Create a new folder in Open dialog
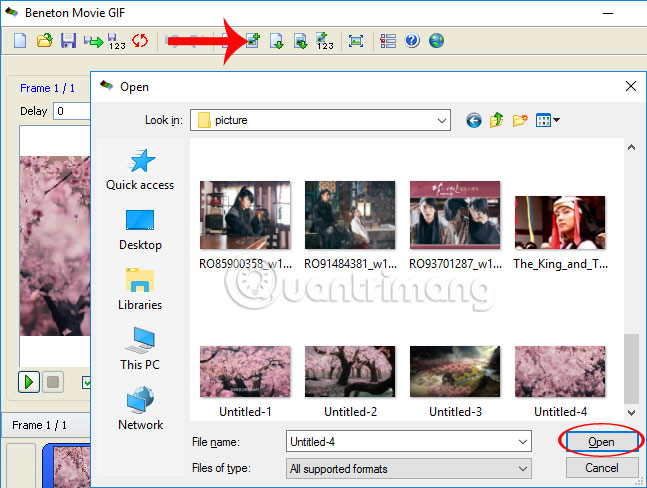The image size is (647, 488). [x=520, y=120]
